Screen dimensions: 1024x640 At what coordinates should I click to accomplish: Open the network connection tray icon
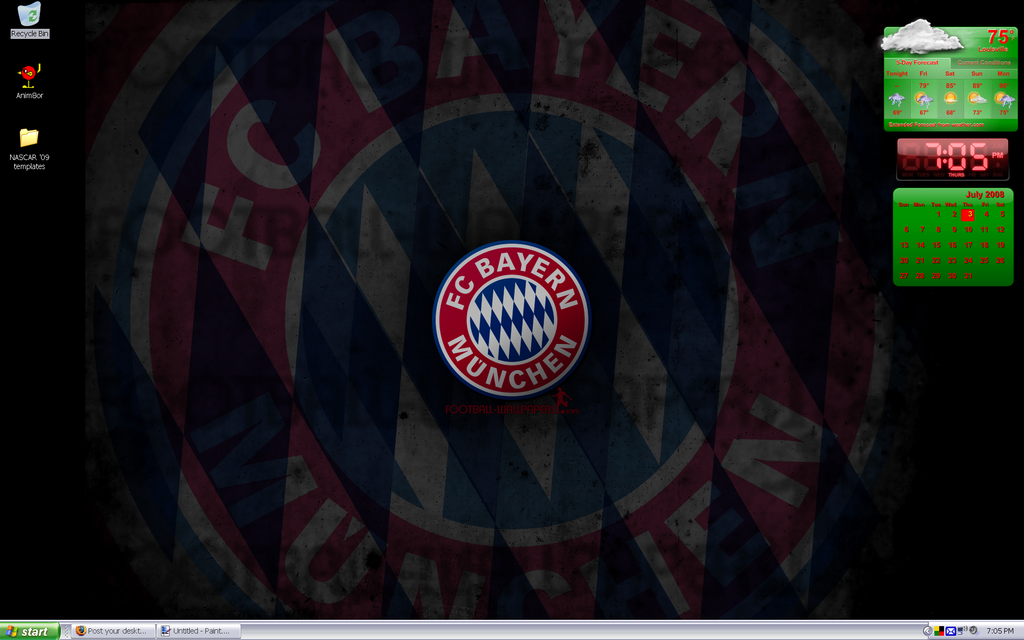coord(962,631)
